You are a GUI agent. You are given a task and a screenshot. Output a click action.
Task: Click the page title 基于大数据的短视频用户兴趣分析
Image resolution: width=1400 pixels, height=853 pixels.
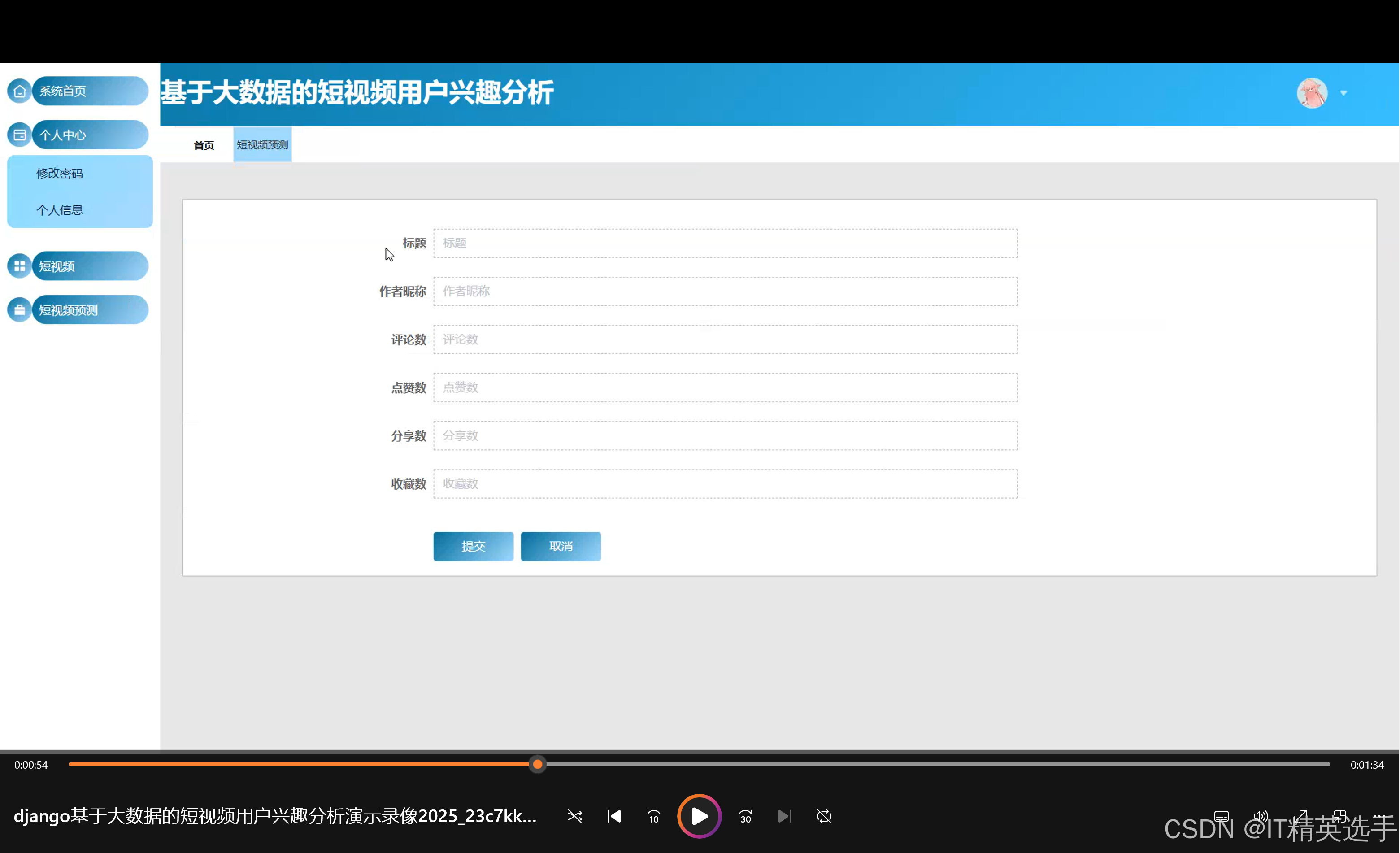point(357,92)
